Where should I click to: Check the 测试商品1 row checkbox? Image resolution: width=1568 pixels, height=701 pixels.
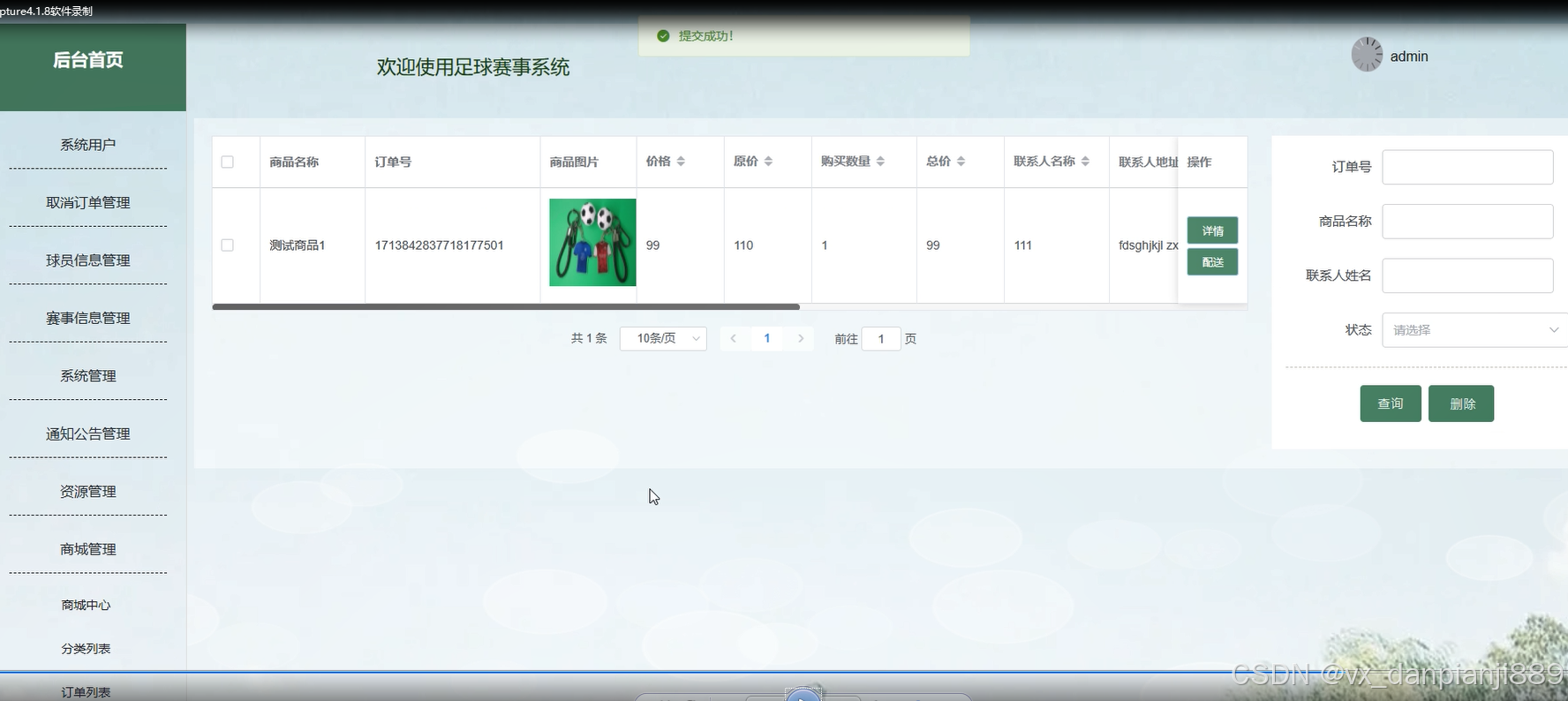click(228, 245)
